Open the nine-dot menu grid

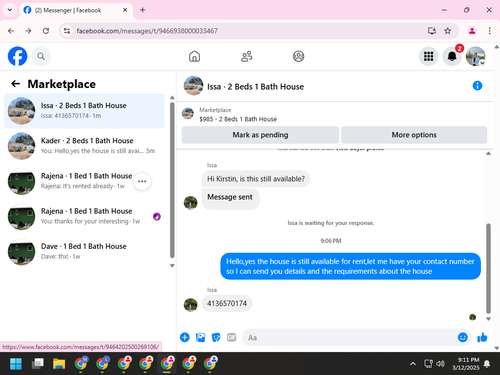point(428,56)
